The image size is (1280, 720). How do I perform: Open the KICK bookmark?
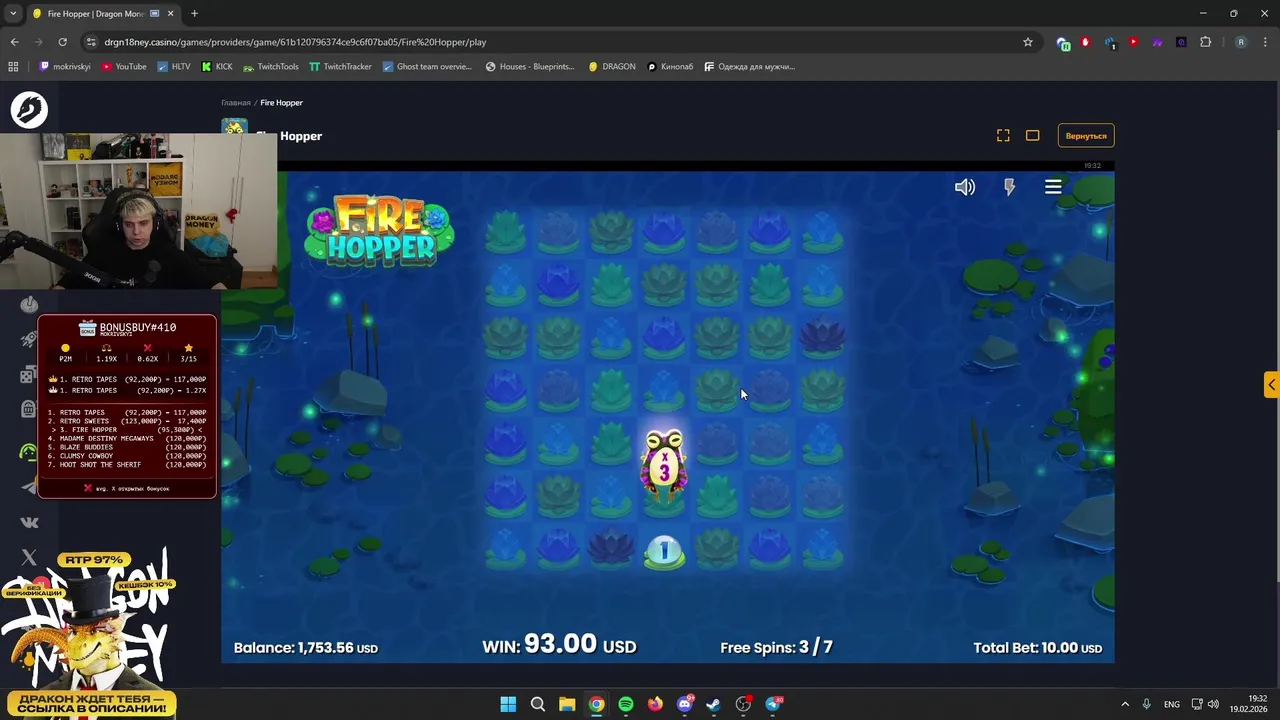[217, 67]
